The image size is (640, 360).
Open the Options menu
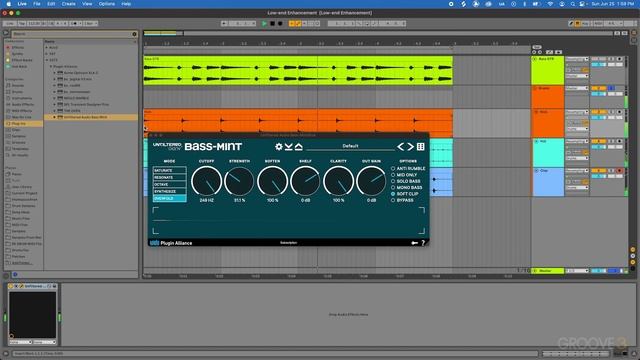[x=107, y=4]
